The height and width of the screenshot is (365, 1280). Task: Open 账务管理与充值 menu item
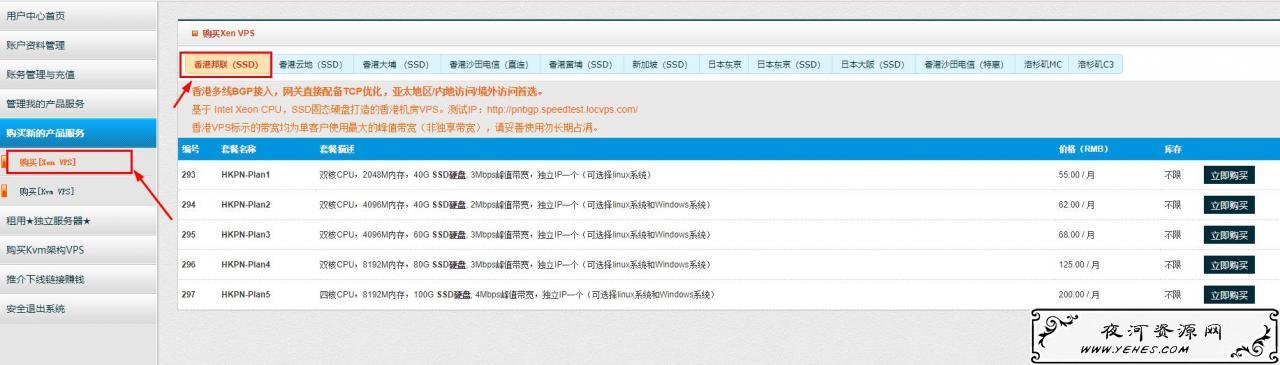point(78,74)
